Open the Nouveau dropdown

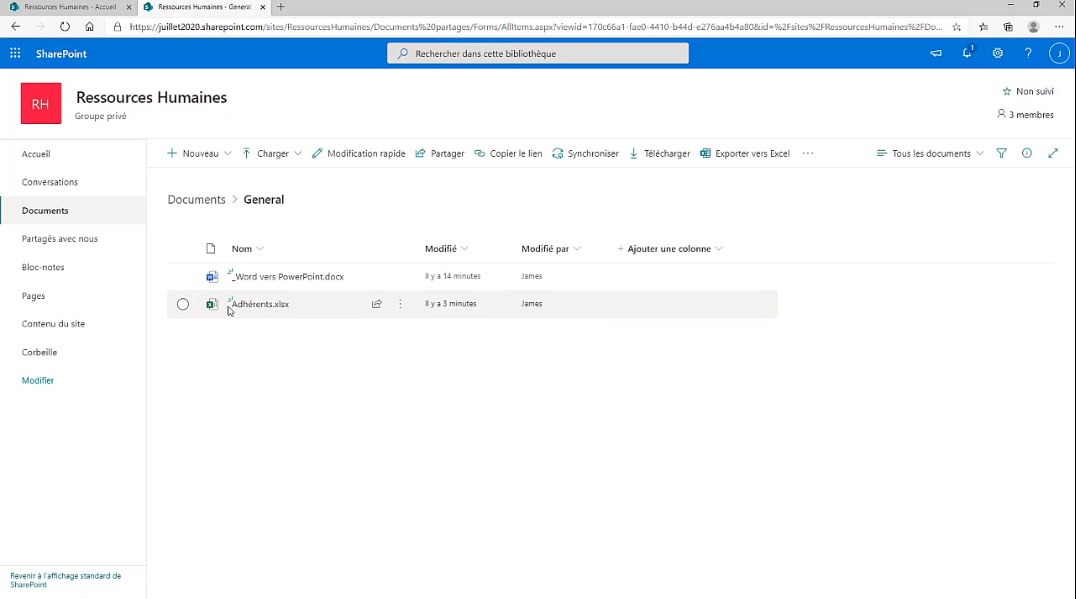click(x=199, y=154)
